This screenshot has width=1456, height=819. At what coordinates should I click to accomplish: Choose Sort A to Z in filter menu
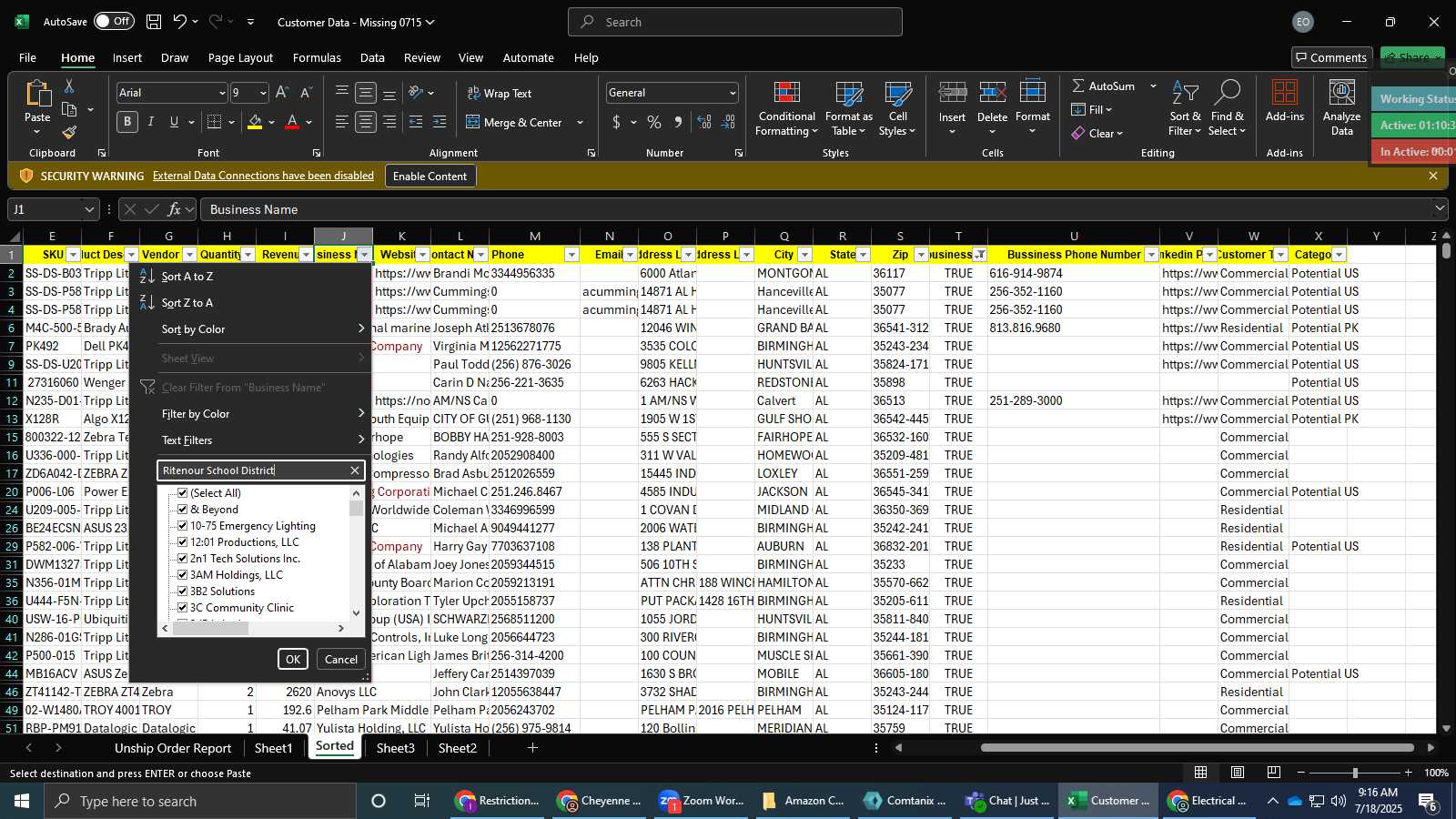click(187, 277)
